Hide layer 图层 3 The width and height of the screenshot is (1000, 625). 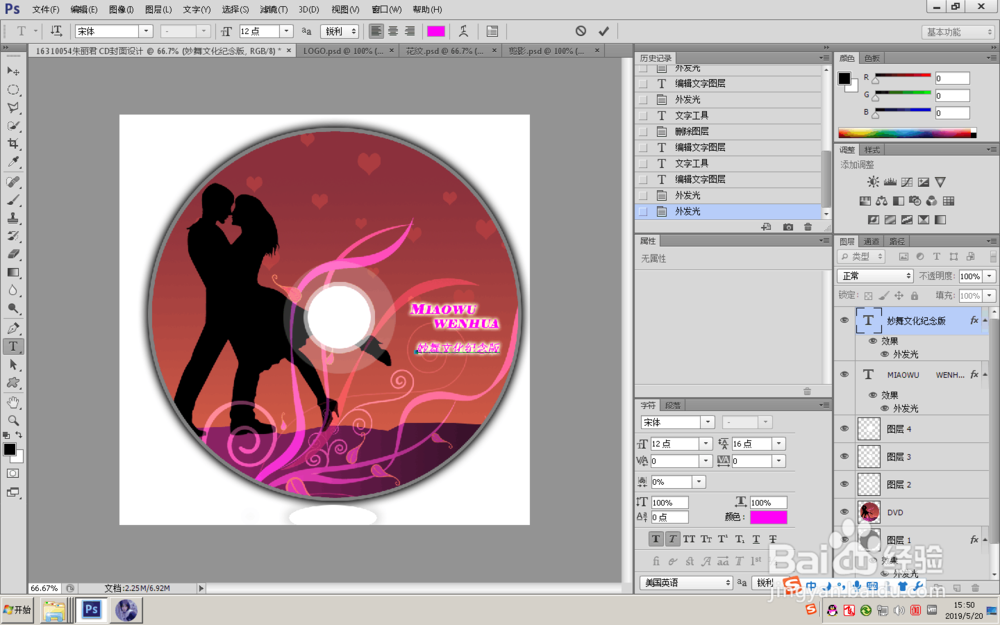(844, 456)
